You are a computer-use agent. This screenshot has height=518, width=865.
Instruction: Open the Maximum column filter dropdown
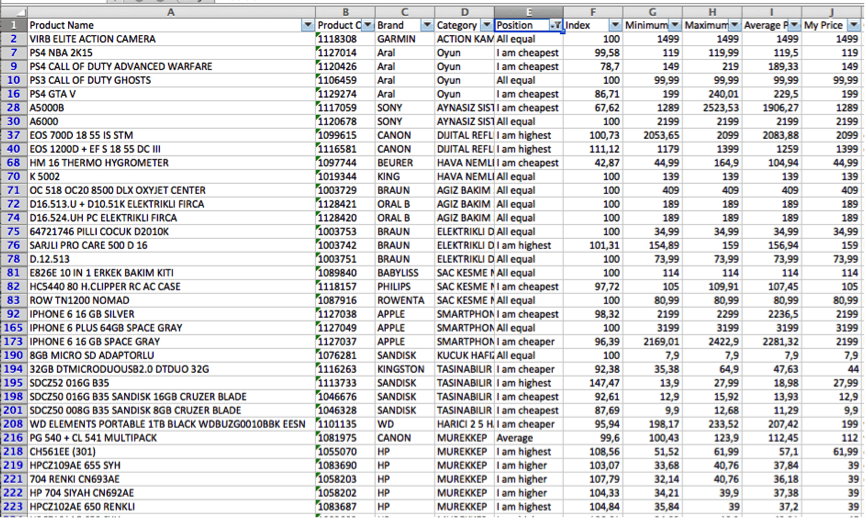pos(735,25)
